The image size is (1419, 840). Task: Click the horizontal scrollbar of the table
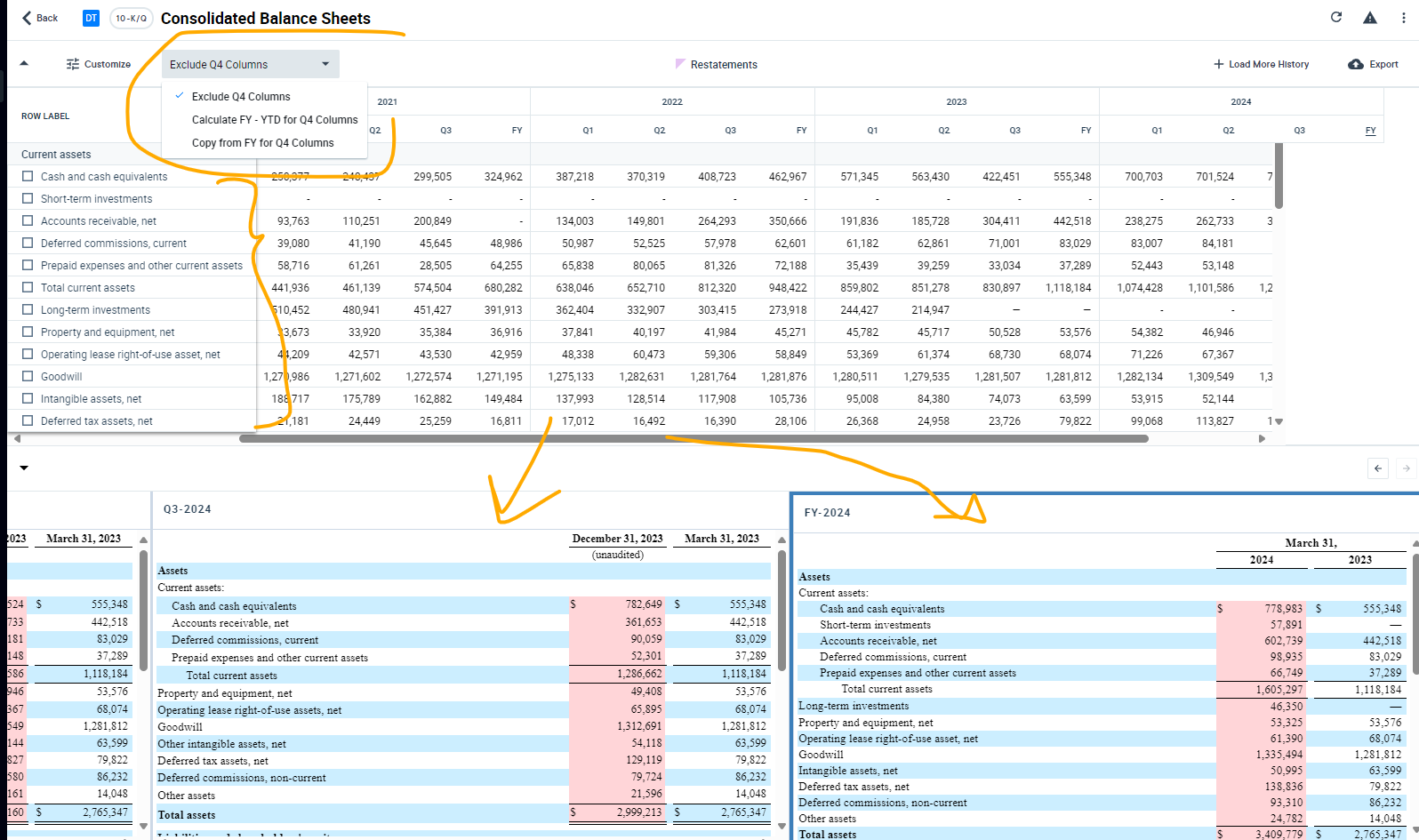[693, 438]
